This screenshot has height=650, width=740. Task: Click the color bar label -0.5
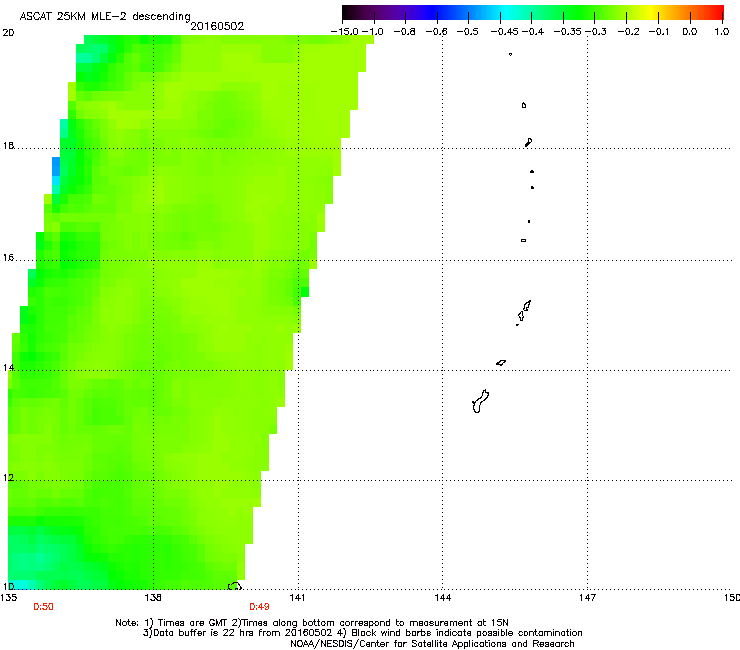467,32
